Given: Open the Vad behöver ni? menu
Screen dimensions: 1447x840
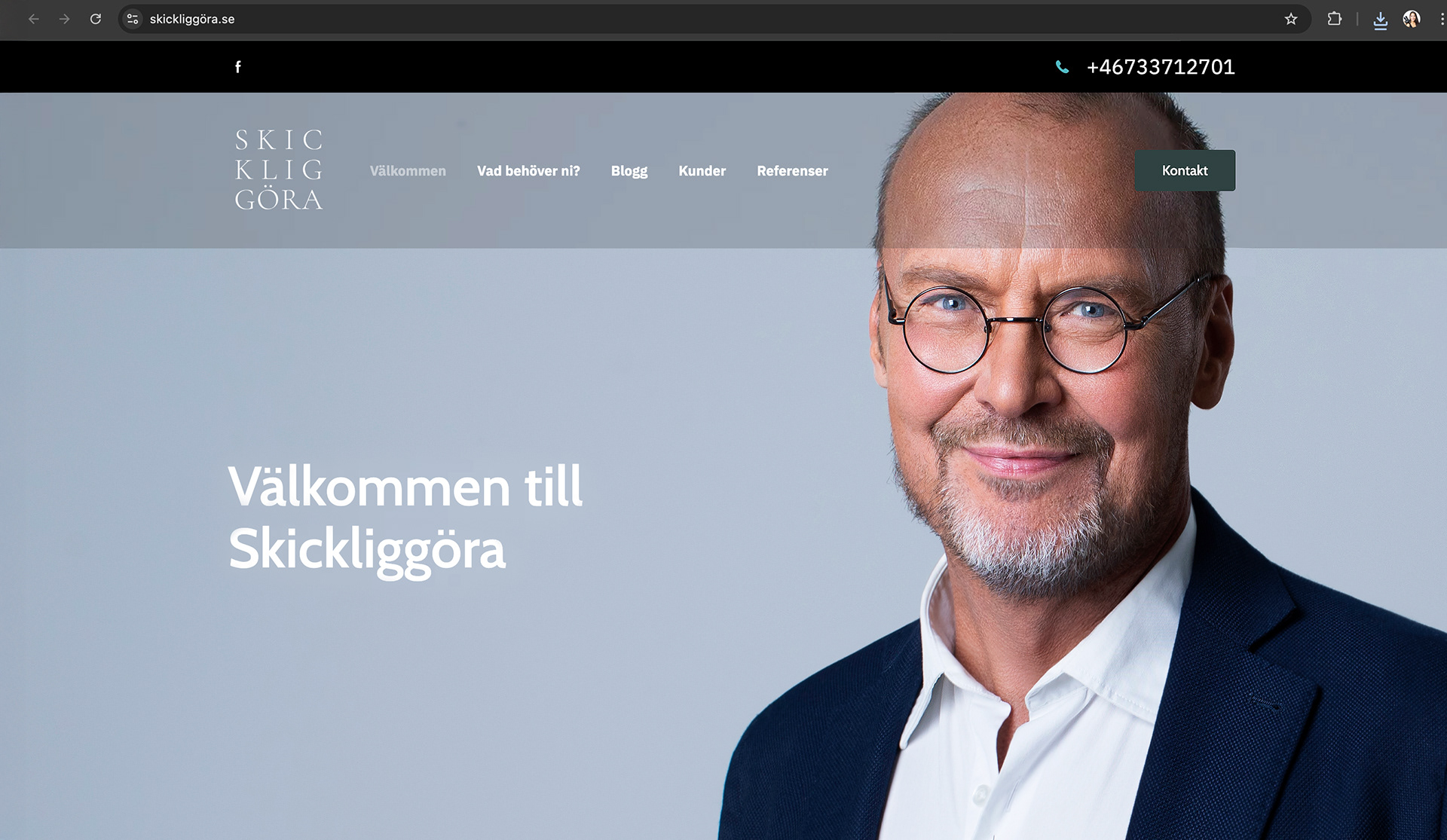Looking at the screenshot, I should (528, 171).
